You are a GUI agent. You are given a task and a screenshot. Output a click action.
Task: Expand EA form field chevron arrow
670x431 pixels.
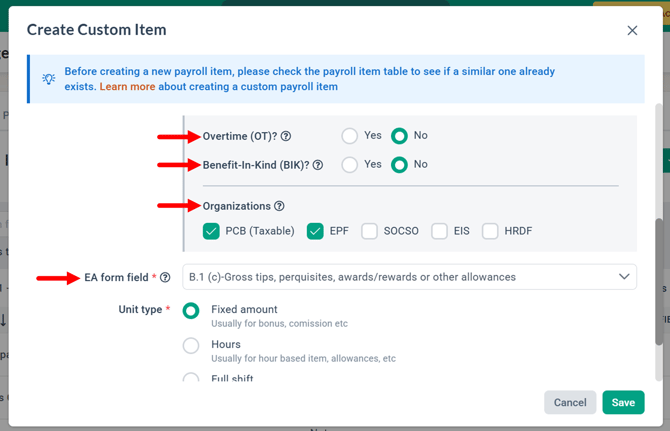click(624, 277)
